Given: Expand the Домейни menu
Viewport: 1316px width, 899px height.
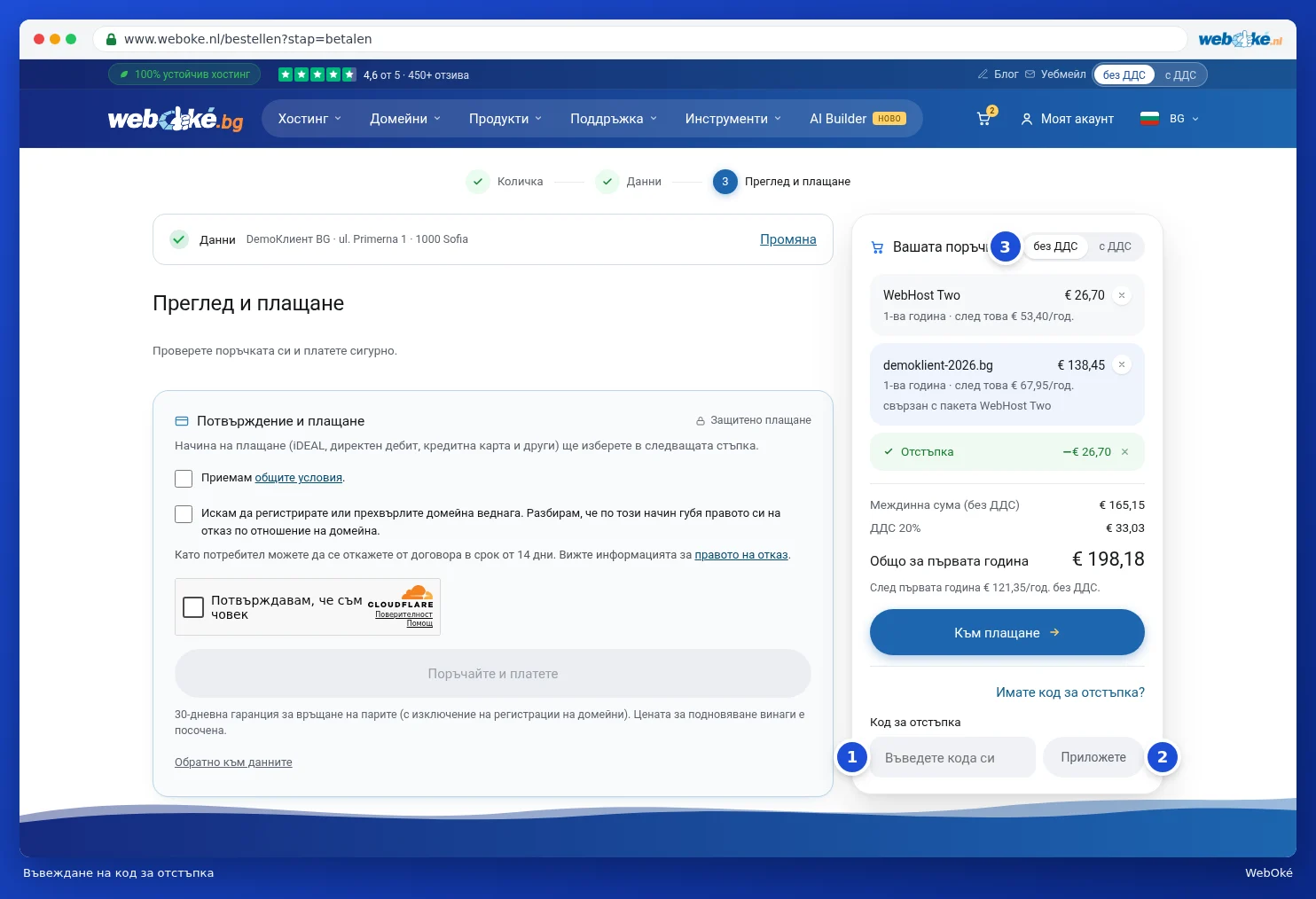Looking at the screenshot, I should coord(405,119).
